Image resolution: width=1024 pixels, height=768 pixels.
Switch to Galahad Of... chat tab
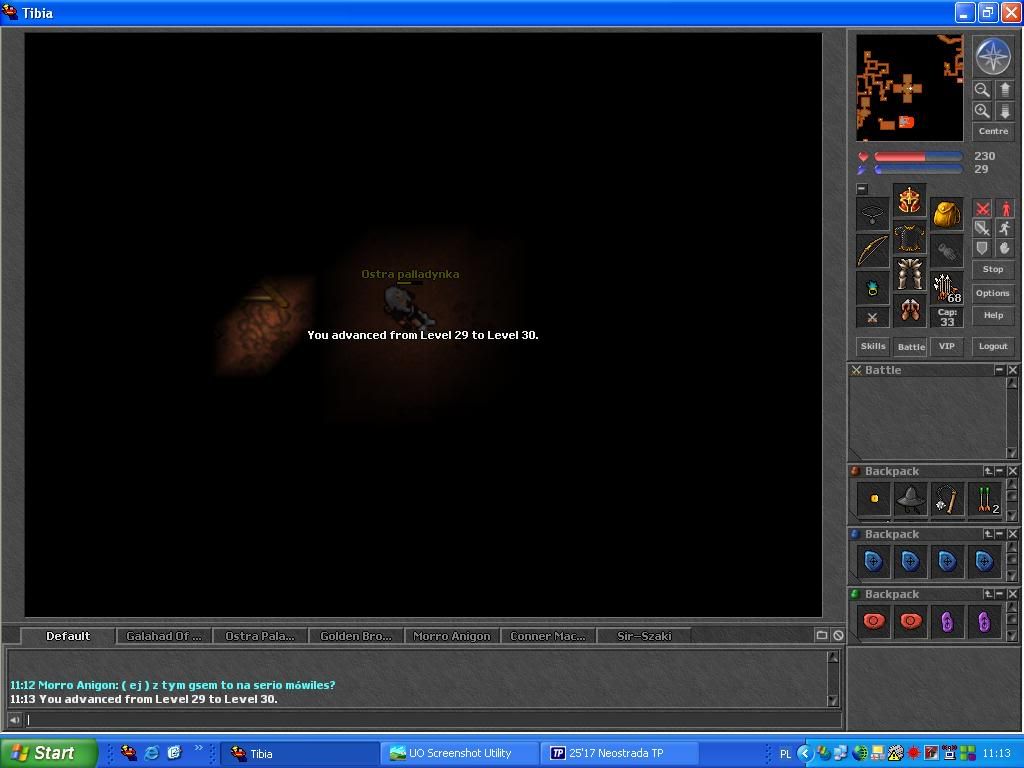pos(163,636)
